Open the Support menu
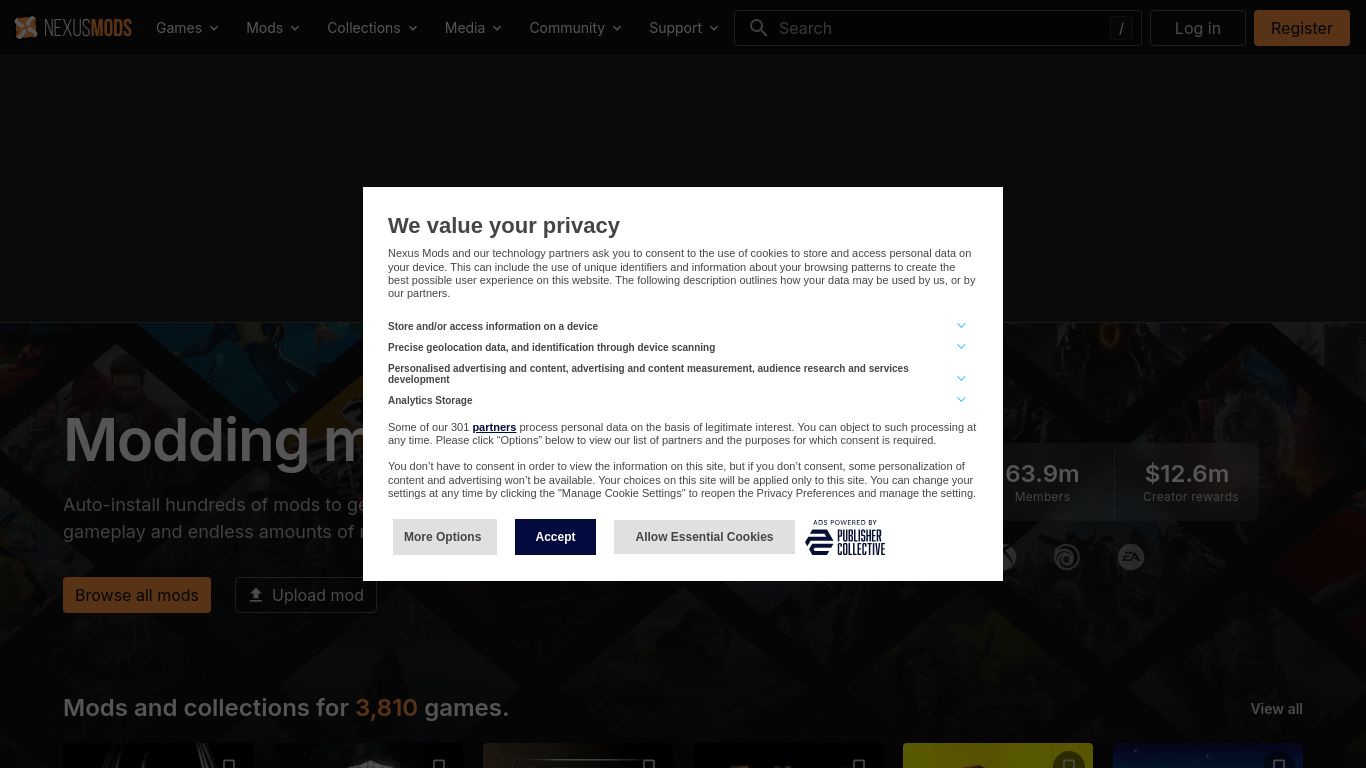The image size is (1366, 768). (x=683, y=28)
